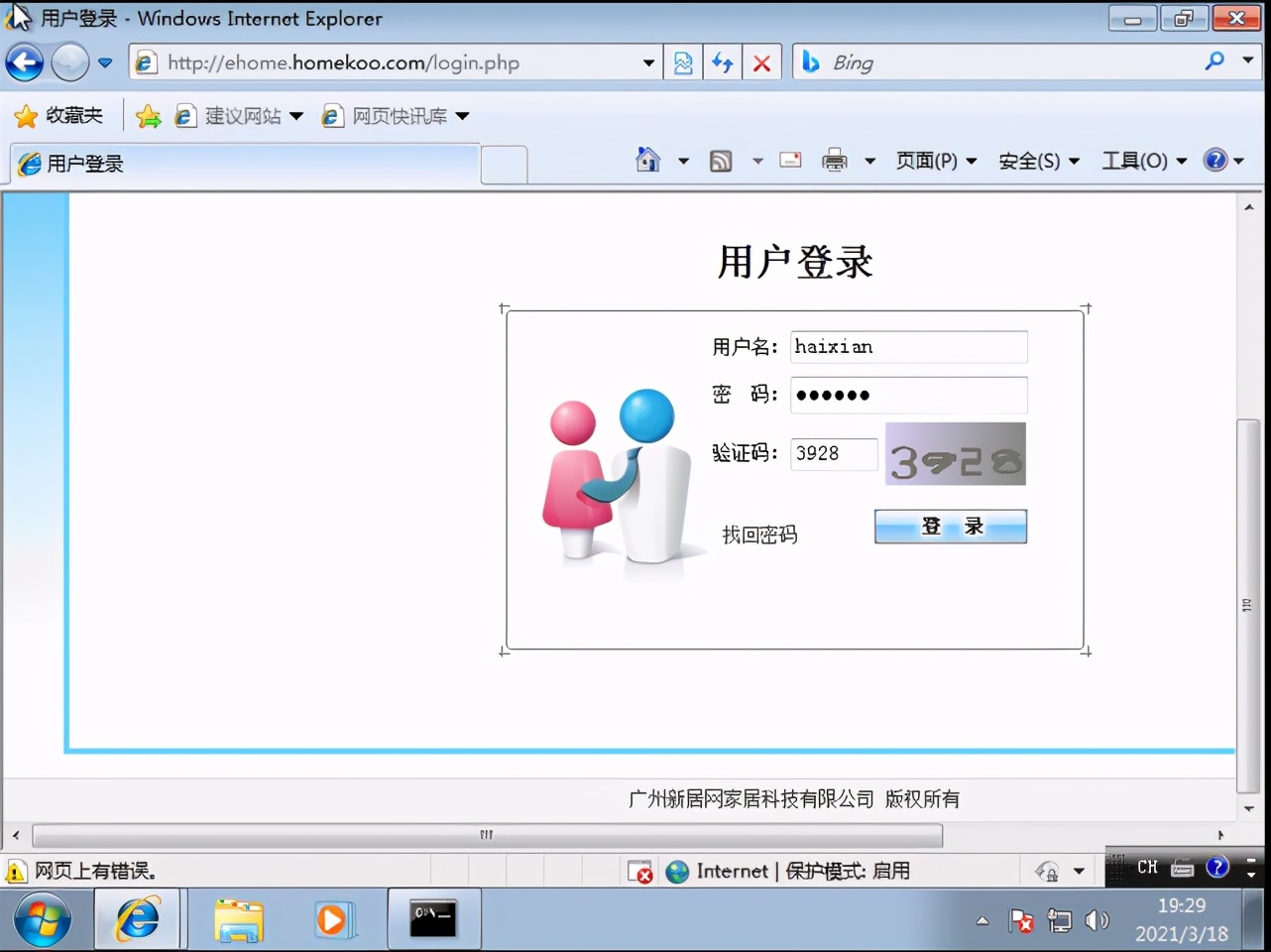Open the 找回密码 password recovery link
This screenshot has height=952, width=1271.
(x=758, y=534)
